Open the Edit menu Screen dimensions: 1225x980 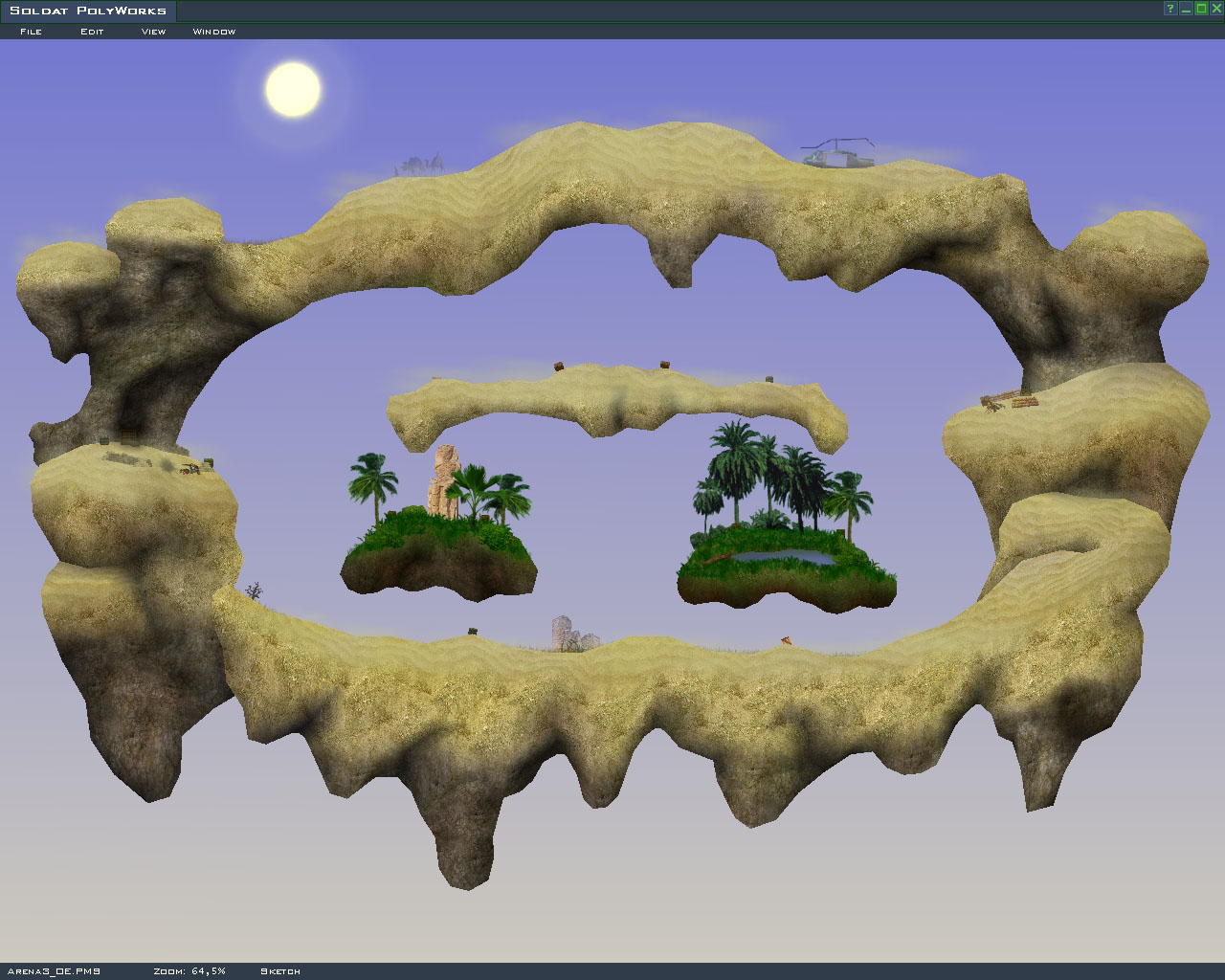click(92, 32)
